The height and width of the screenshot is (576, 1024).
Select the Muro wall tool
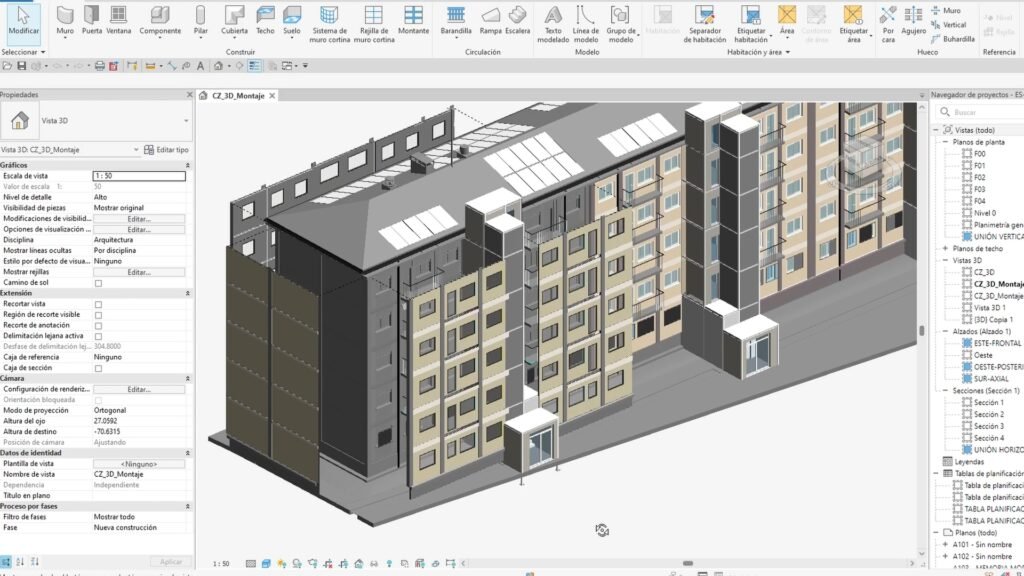(65, 21)
